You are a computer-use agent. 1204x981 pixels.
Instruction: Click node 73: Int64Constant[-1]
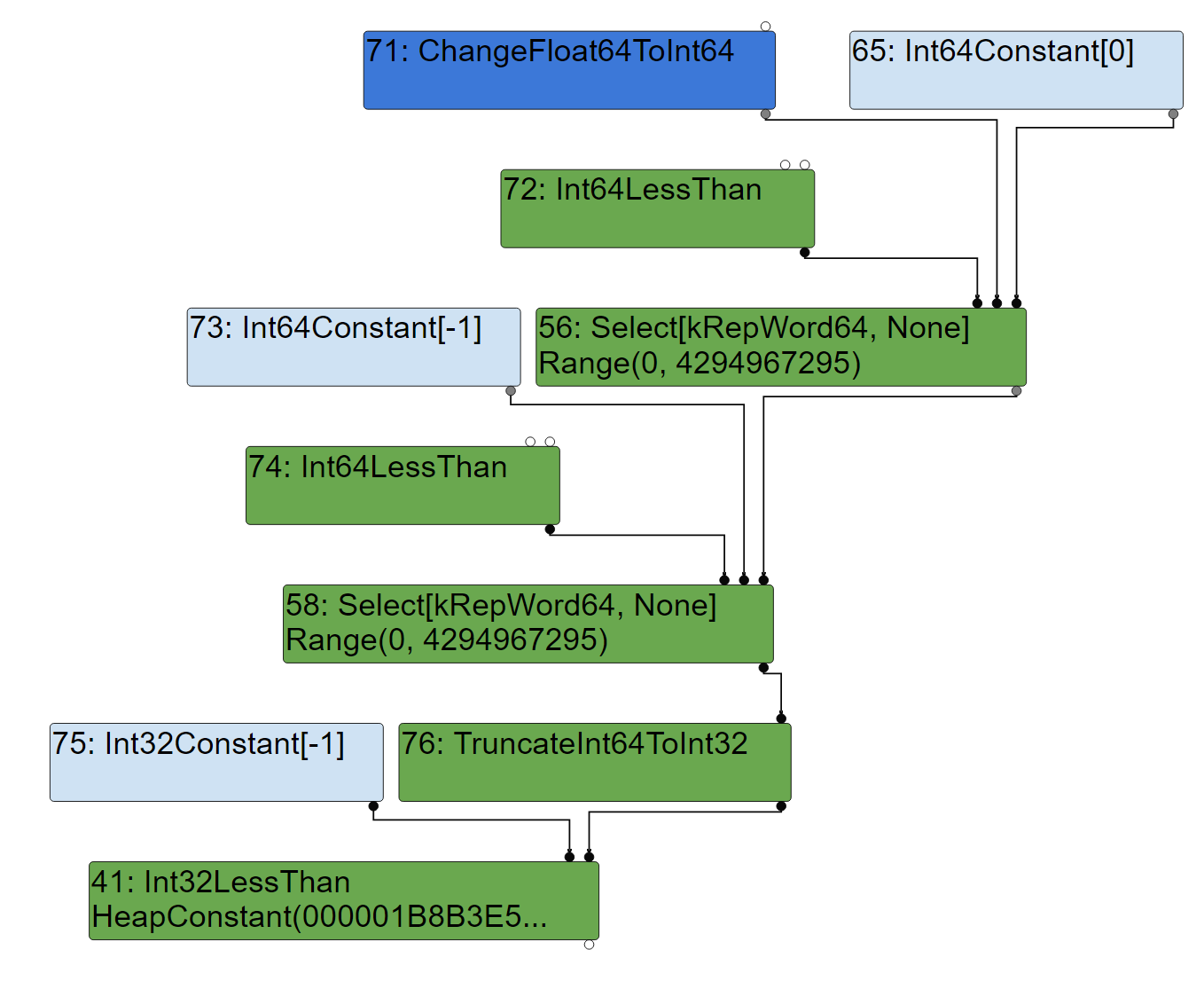tap(353, 348)
